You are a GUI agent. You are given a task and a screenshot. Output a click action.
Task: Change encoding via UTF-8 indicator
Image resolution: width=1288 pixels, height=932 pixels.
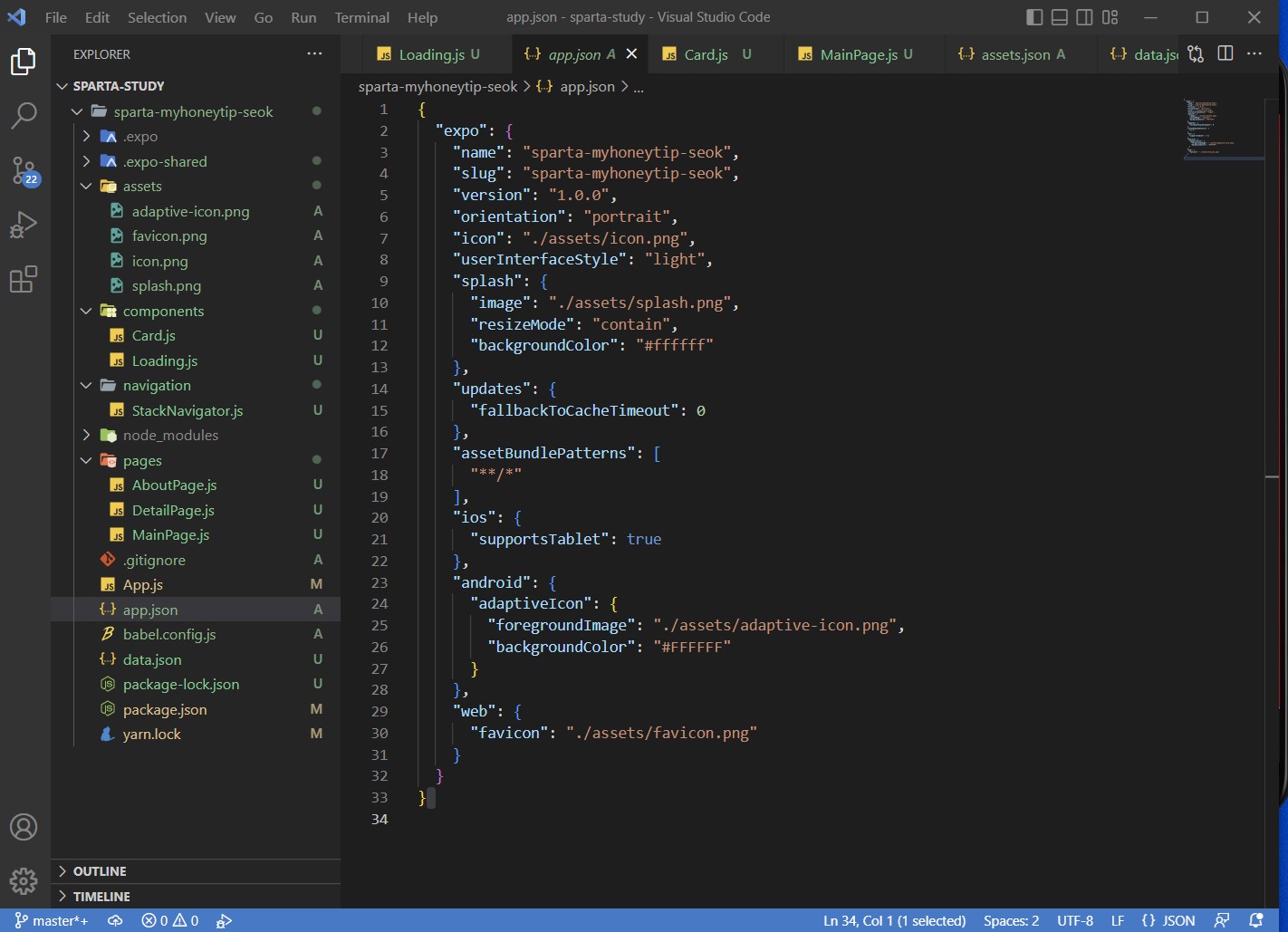[1075, 920]
